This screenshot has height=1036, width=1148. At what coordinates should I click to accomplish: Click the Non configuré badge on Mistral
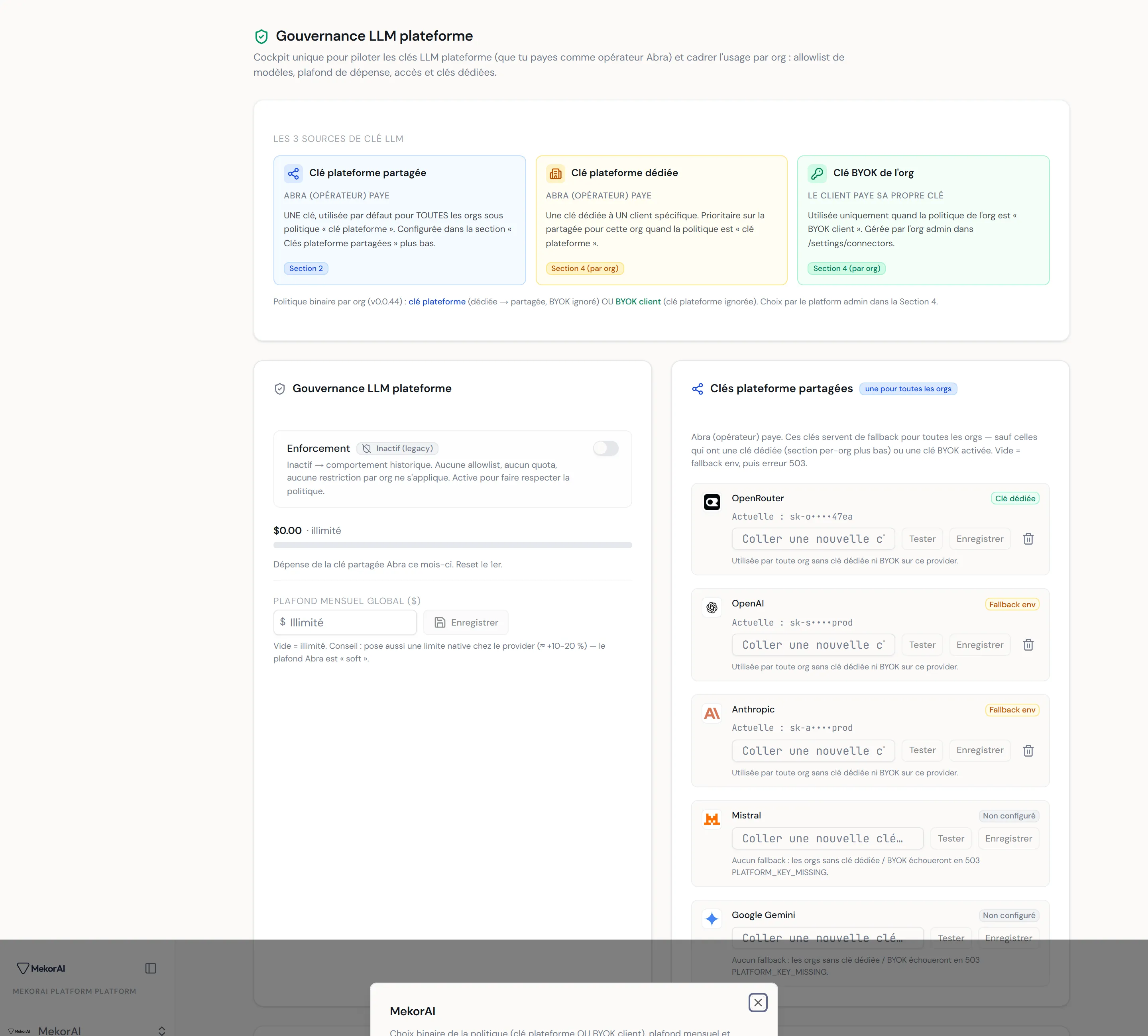[x=1008, y=816]
